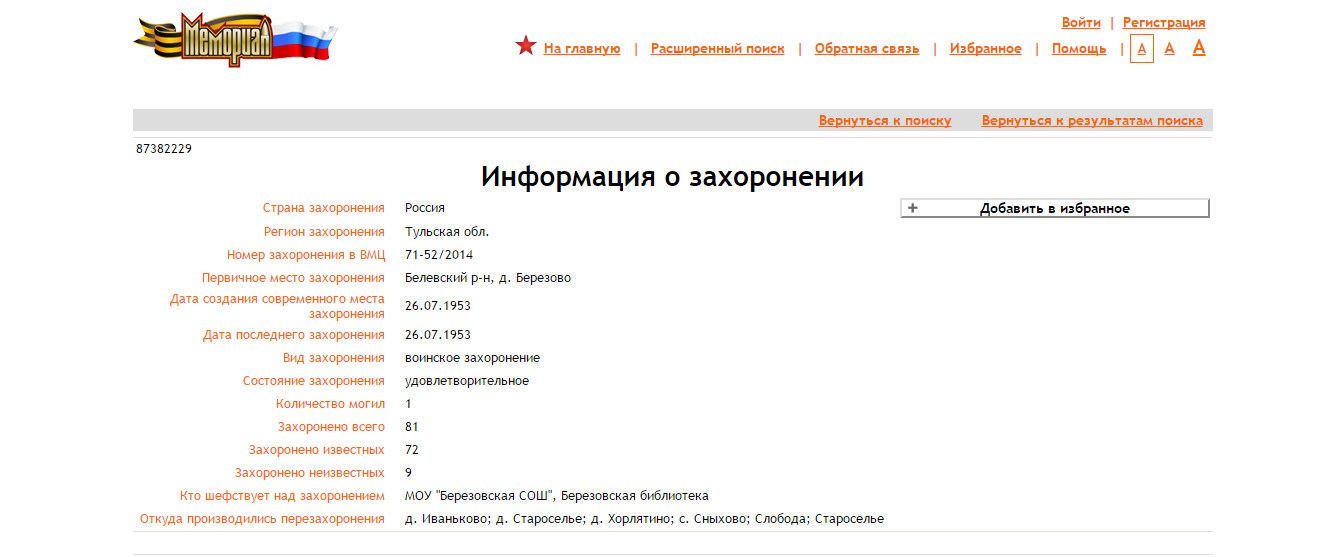Screen dimensions: 1326x557
Task: Click the Мемориал logo with the flag
Action: tap(235, 39)
